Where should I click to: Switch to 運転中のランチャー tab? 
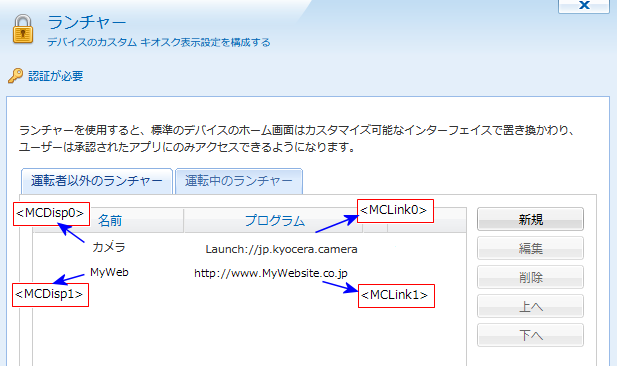(x=239, y=181)
